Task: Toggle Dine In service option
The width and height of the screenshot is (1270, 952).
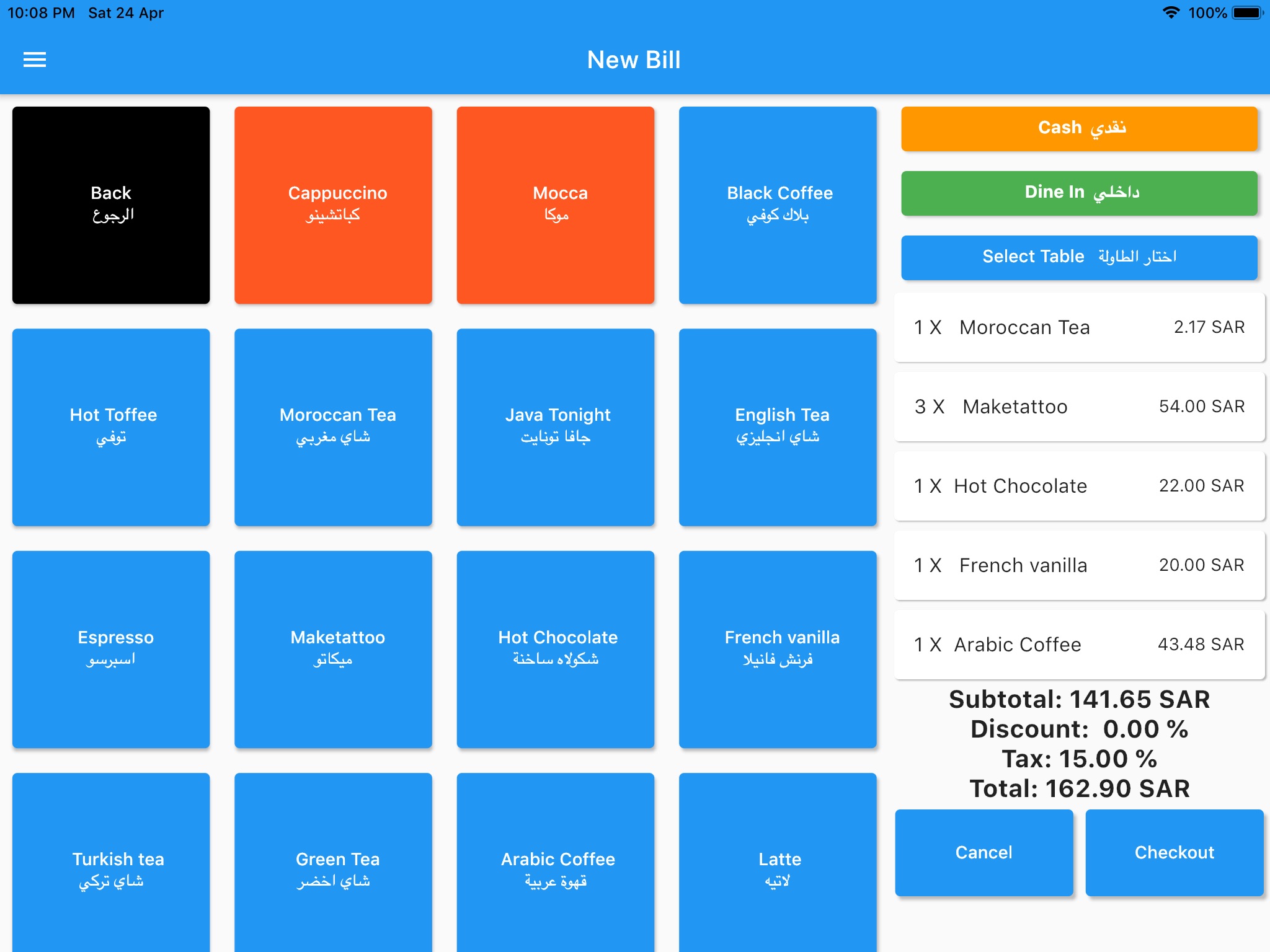Action: click(1080, 192)
